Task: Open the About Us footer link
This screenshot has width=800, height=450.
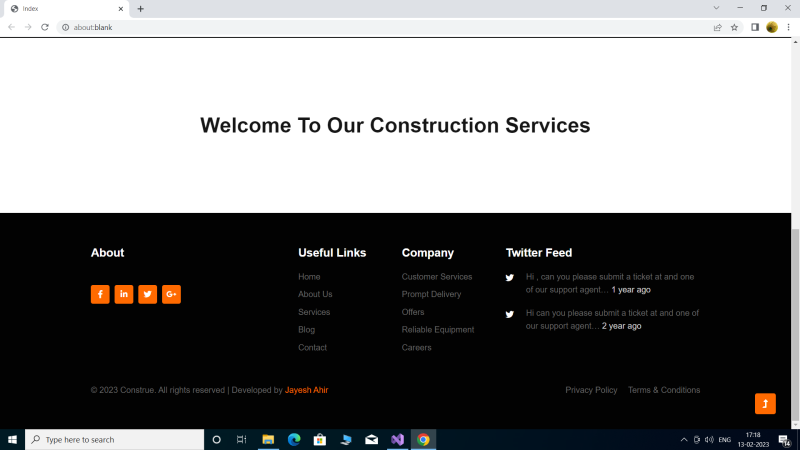Action: [x=315, y=294]
